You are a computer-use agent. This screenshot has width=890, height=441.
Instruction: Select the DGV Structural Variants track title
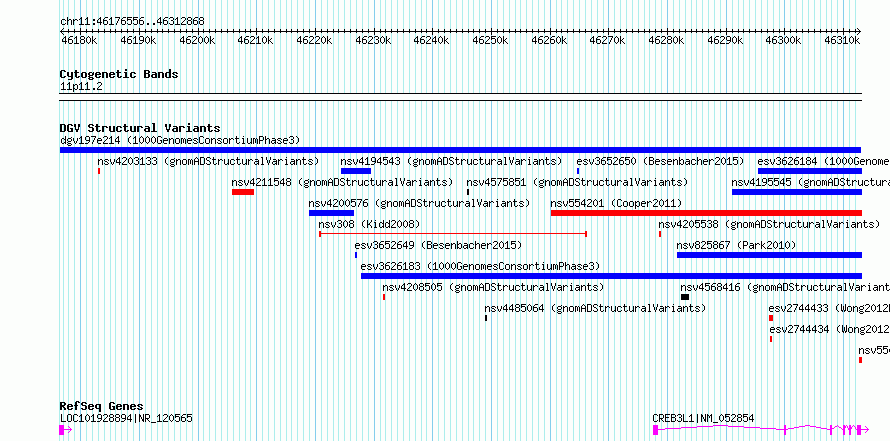tap(140, 128)
